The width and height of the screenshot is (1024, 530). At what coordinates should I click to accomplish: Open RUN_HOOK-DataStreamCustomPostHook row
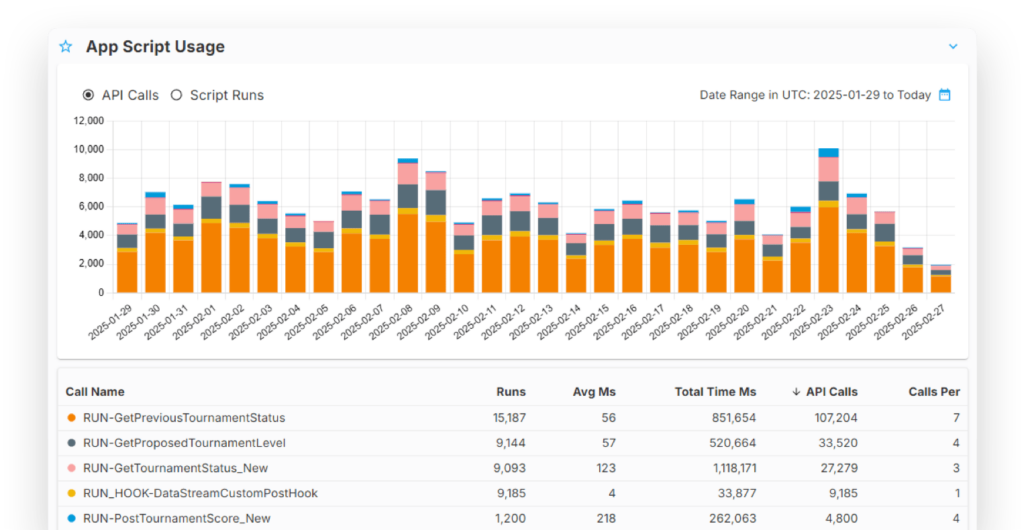[x=513, y=493]
